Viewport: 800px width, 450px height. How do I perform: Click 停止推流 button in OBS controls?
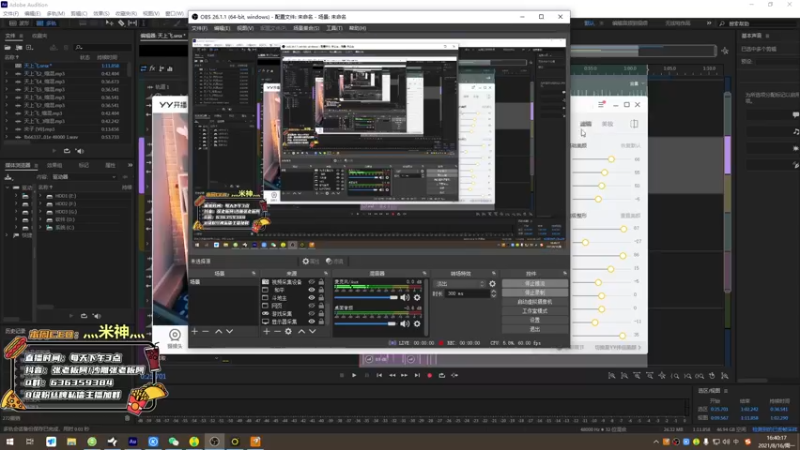pyautogui.click(x=535, y=284)
